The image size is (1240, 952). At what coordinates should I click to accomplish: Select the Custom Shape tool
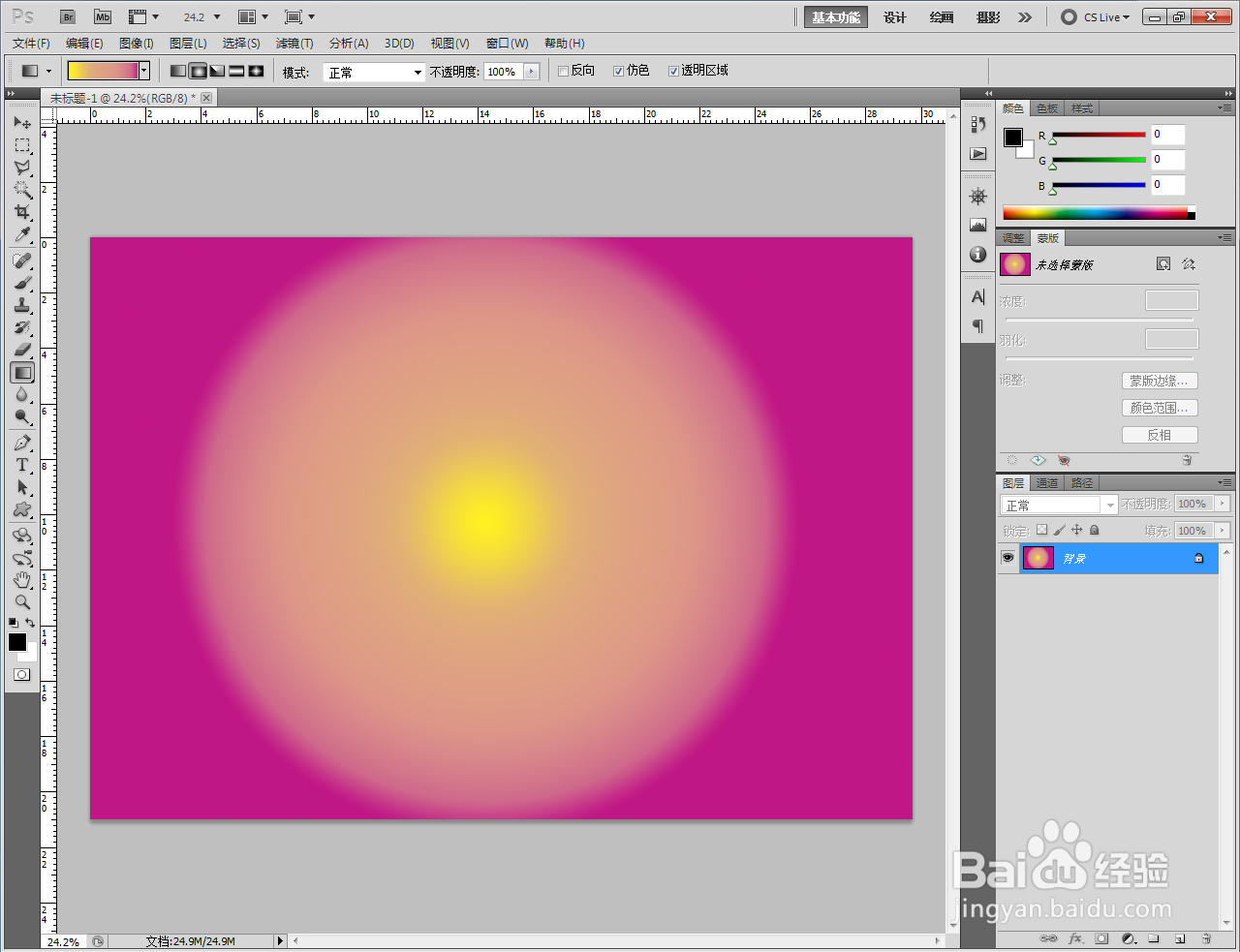(x=22, y=509)
